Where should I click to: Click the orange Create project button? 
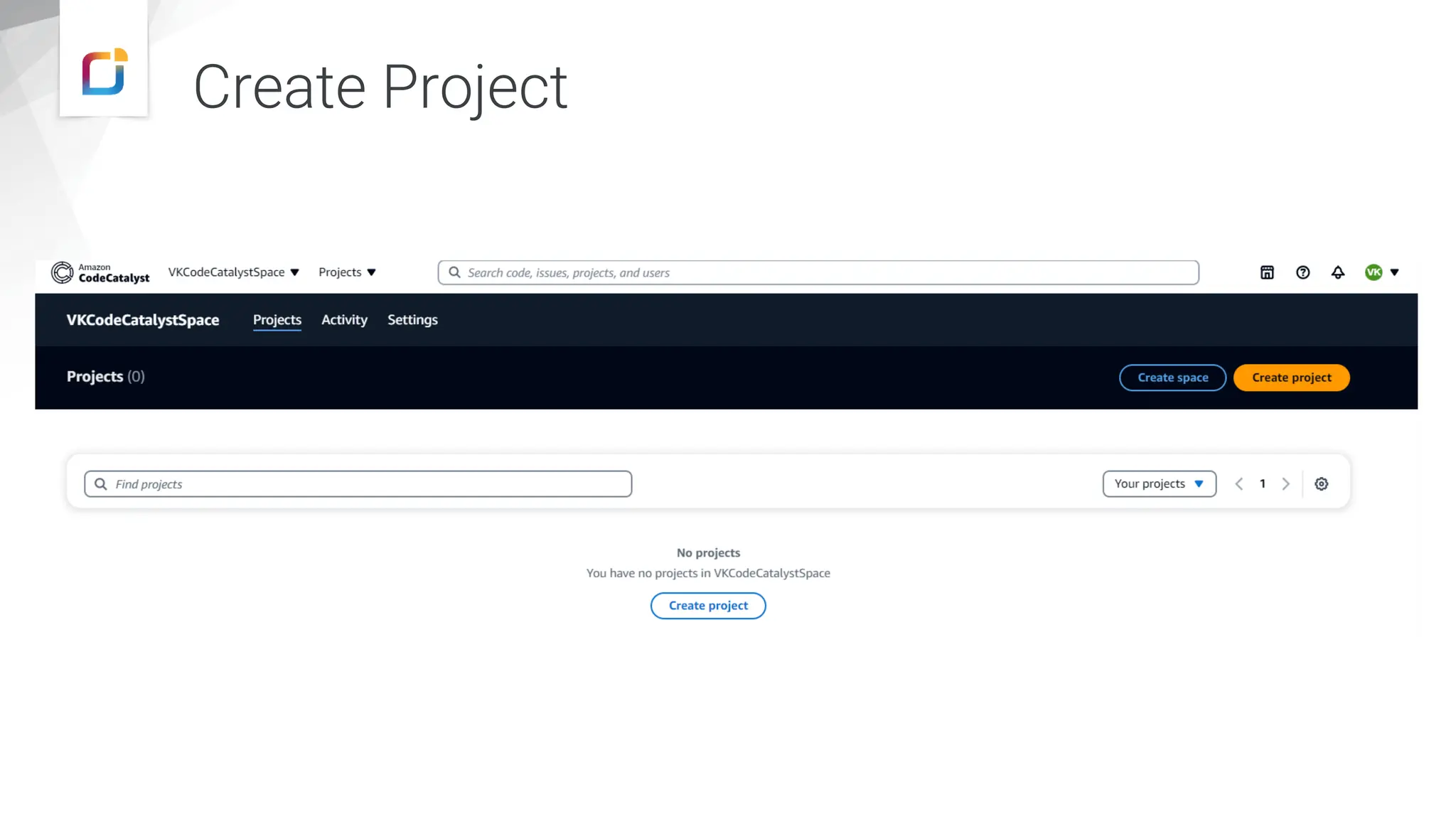(1291, 378)
